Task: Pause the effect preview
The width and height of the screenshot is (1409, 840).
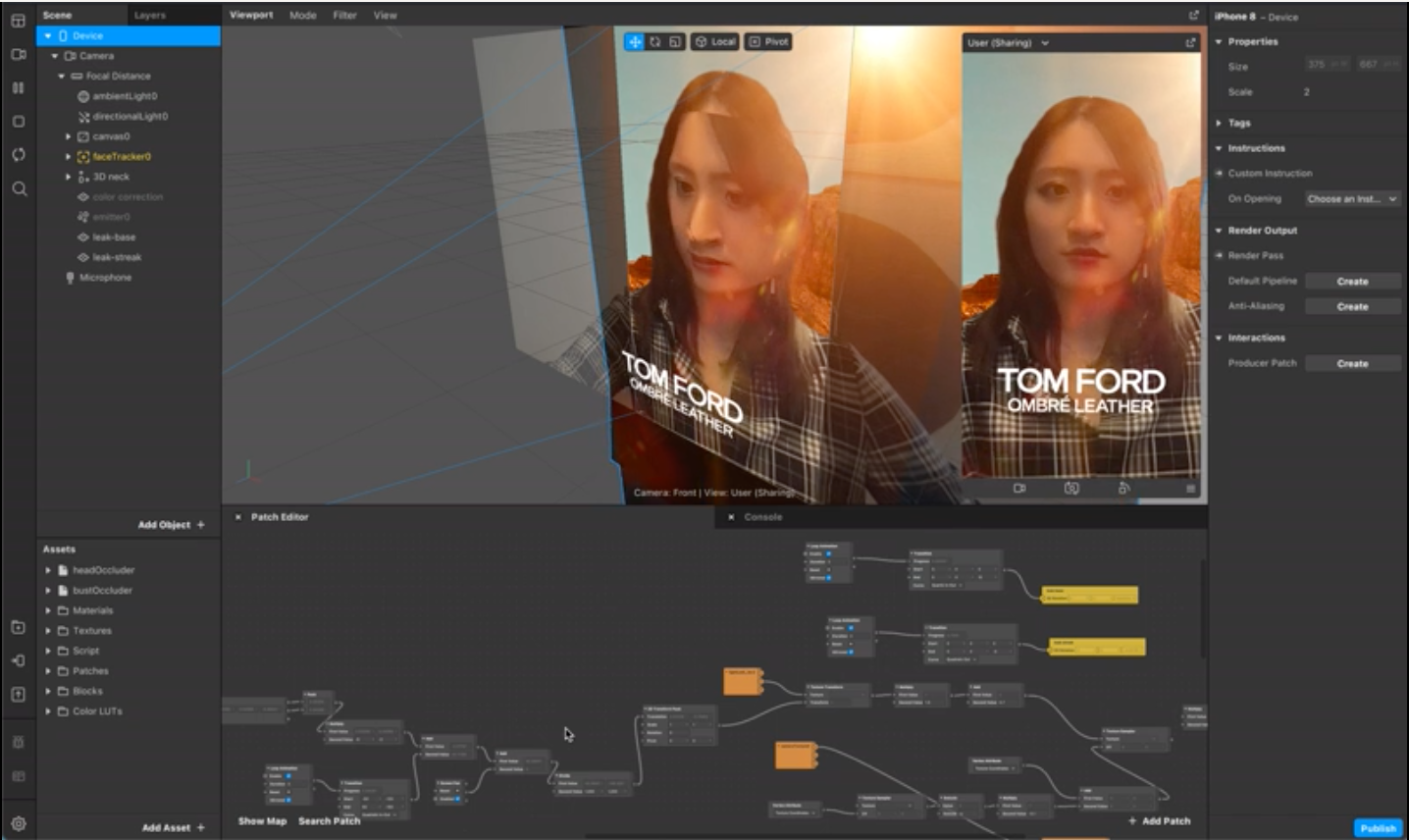Action: (x=18, y=87)
